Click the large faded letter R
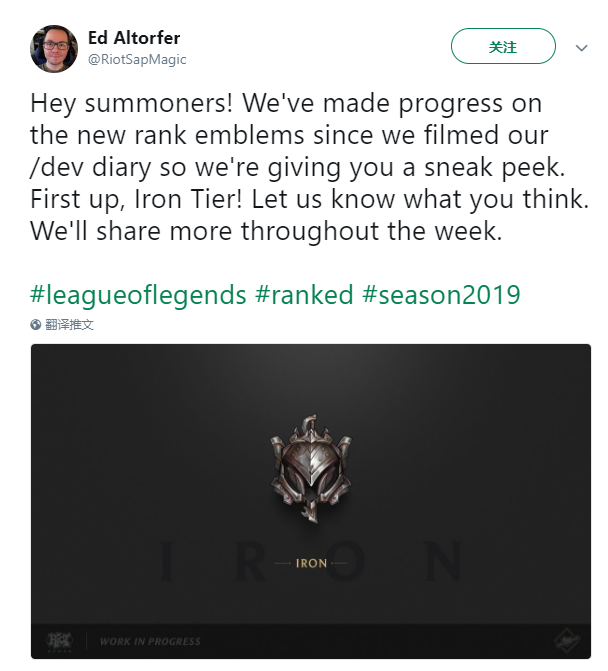Viewport: 608px width, 671px height. [x=252, y=561]
